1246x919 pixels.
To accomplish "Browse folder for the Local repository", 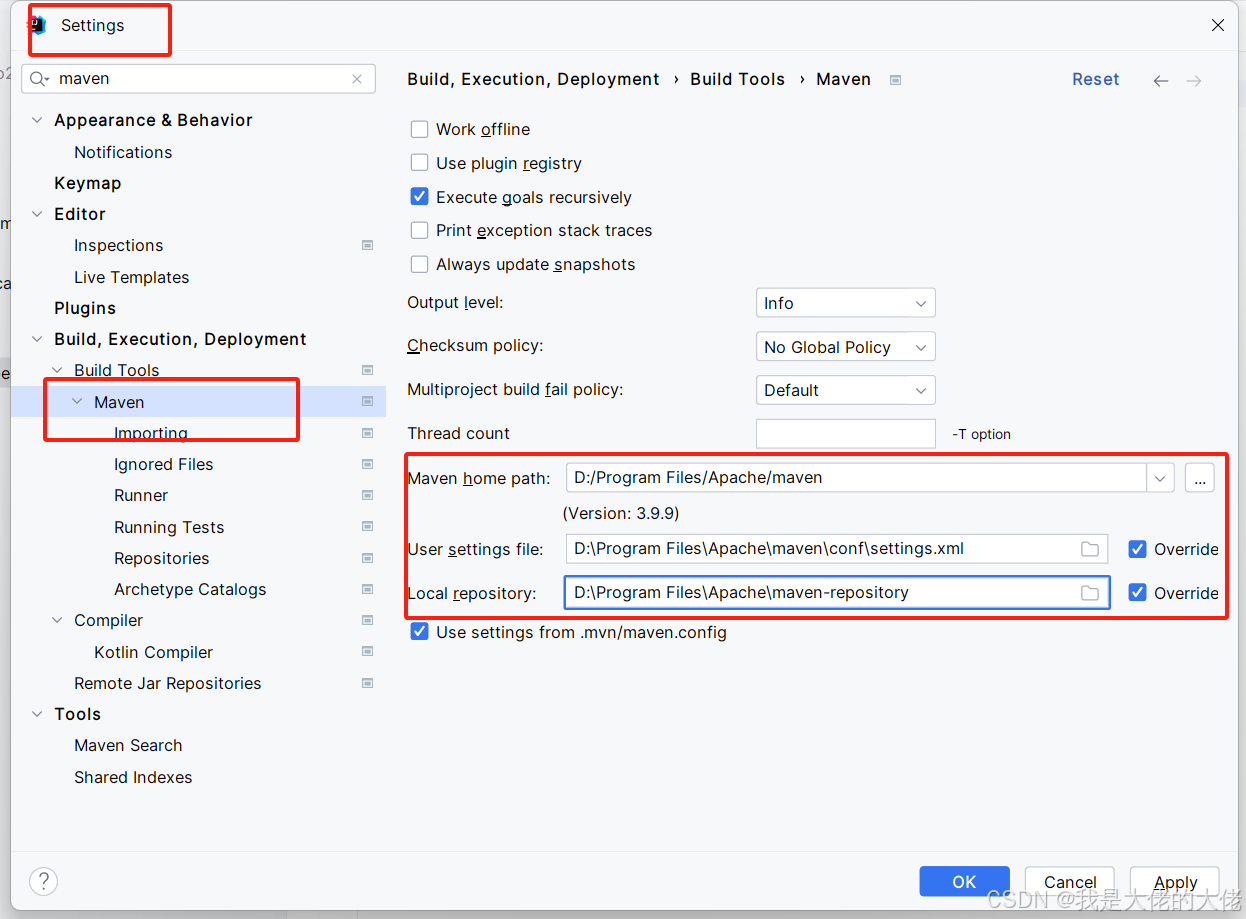I will pos(1090,593).
